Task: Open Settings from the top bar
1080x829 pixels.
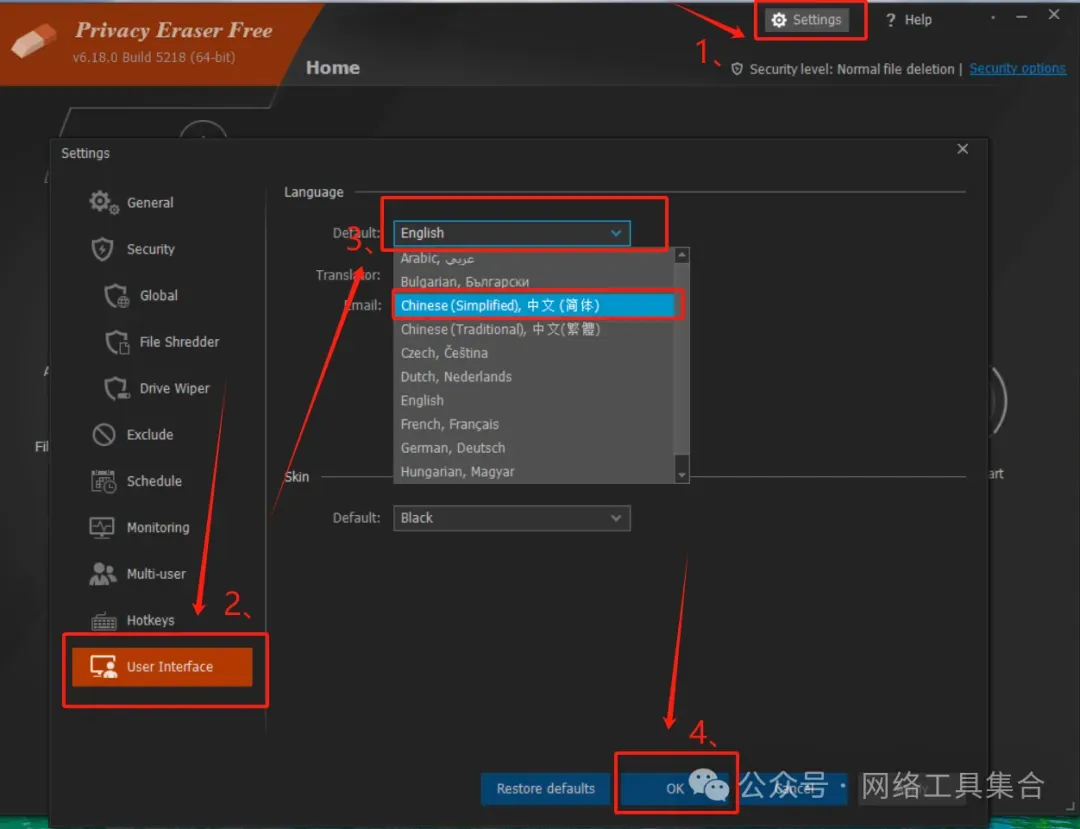Action: [x=807, y=20]
